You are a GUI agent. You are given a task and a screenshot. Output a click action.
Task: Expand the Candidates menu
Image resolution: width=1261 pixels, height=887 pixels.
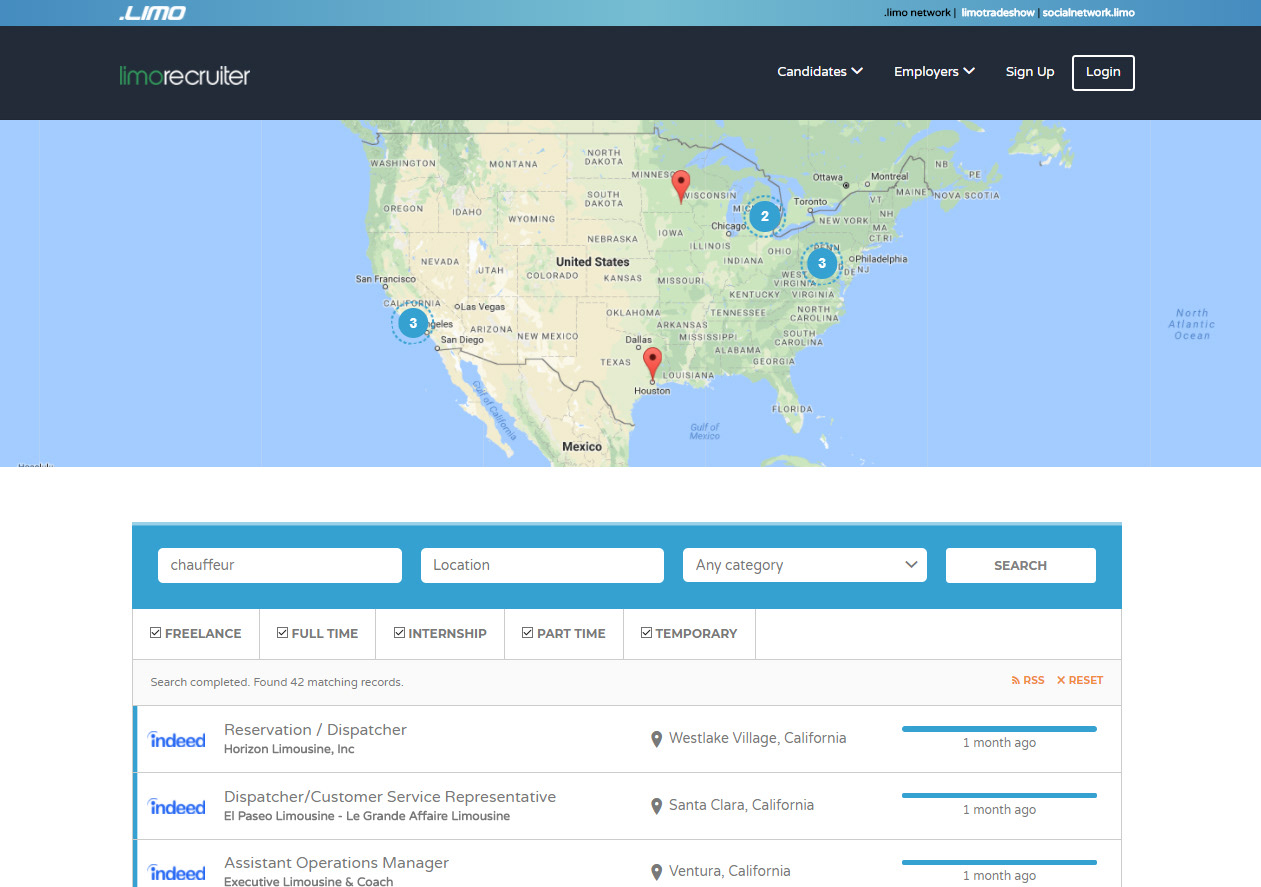[x=820, y=72]
